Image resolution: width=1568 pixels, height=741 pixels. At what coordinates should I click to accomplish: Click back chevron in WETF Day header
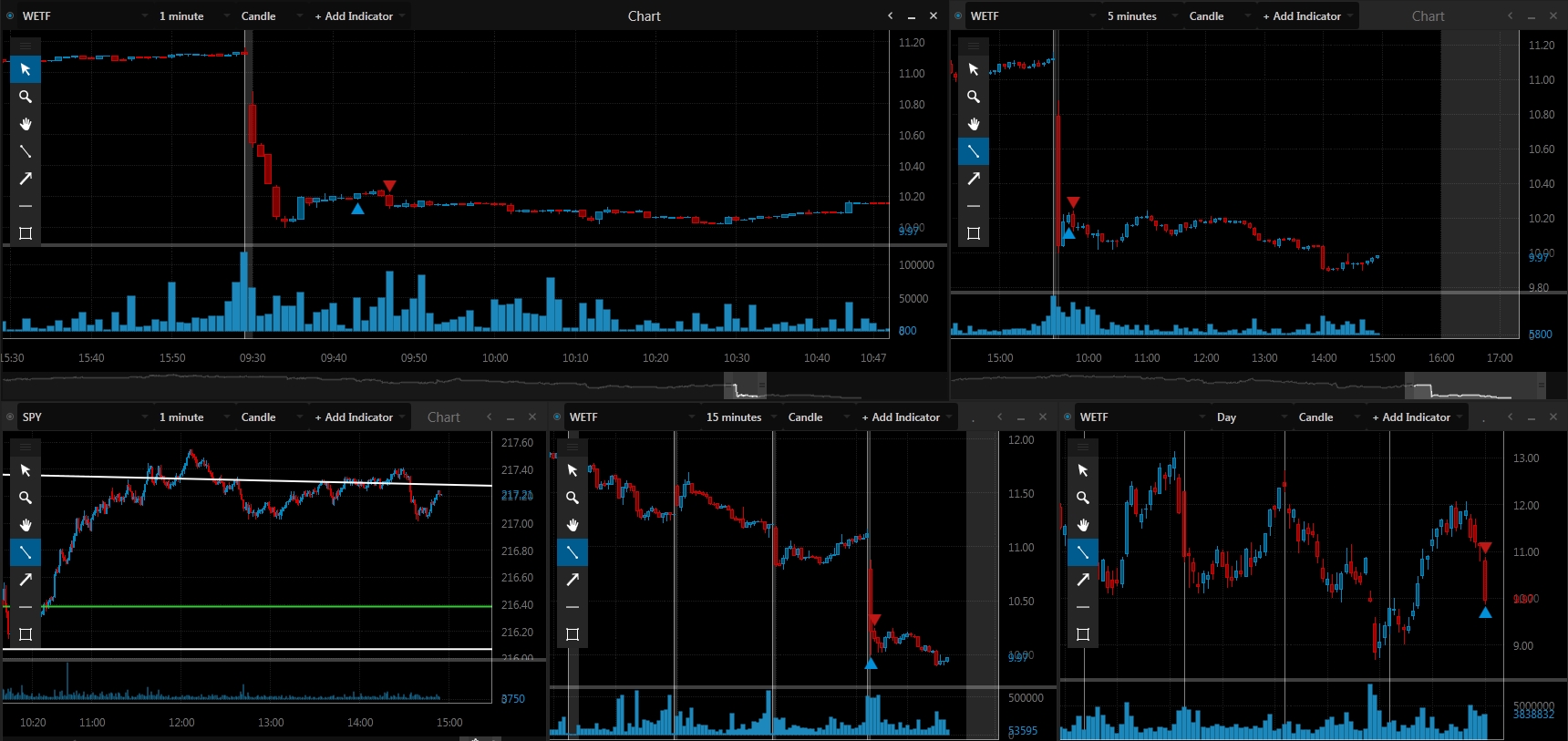point(1510,417)
